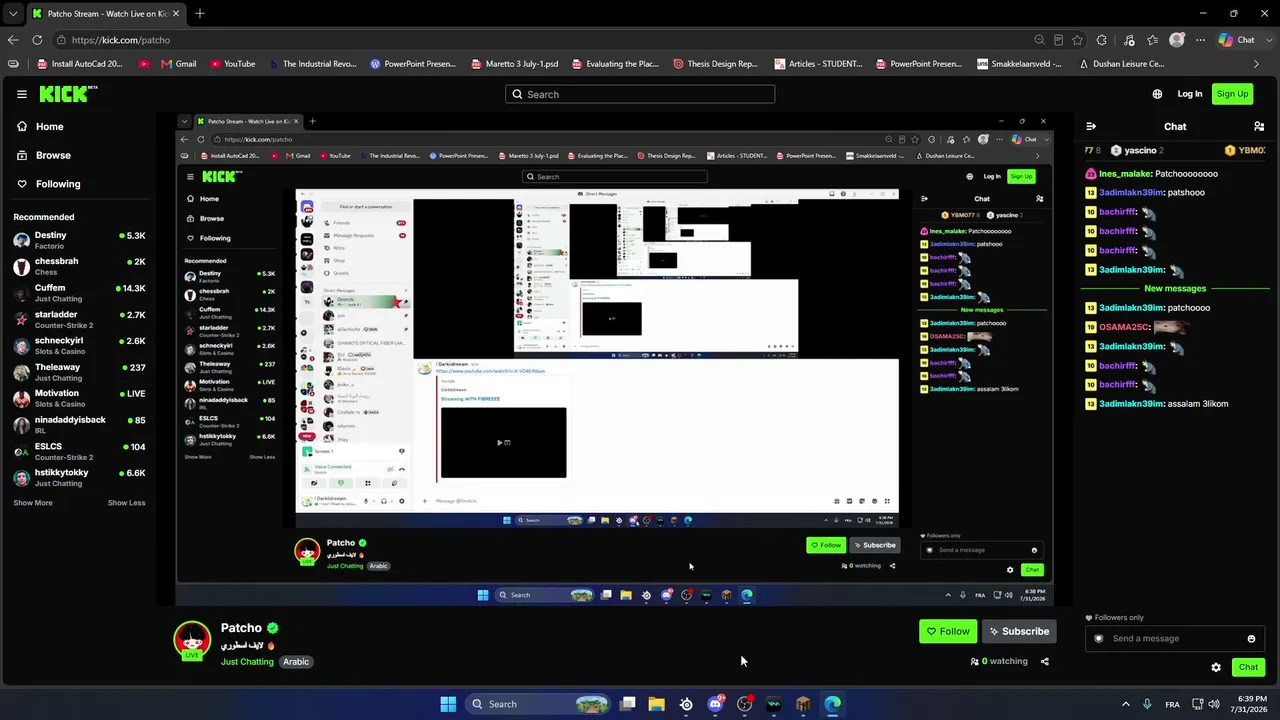The height and width of the screenshot is (720, 1280).
Task: Reload the page with the outer browser's refresh icon
Action: pyautogui.click(x=37, y=40)
